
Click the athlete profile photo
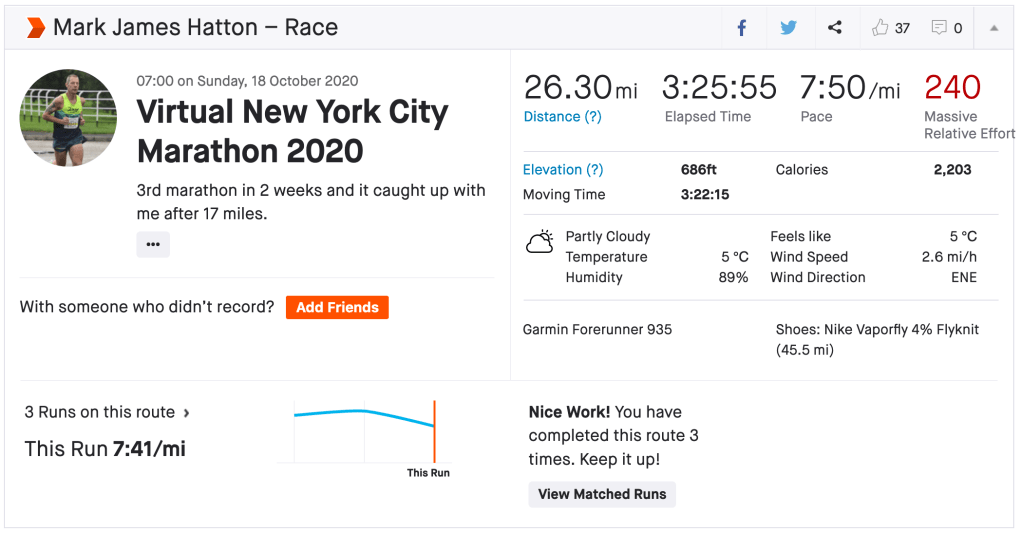point(68,118)
